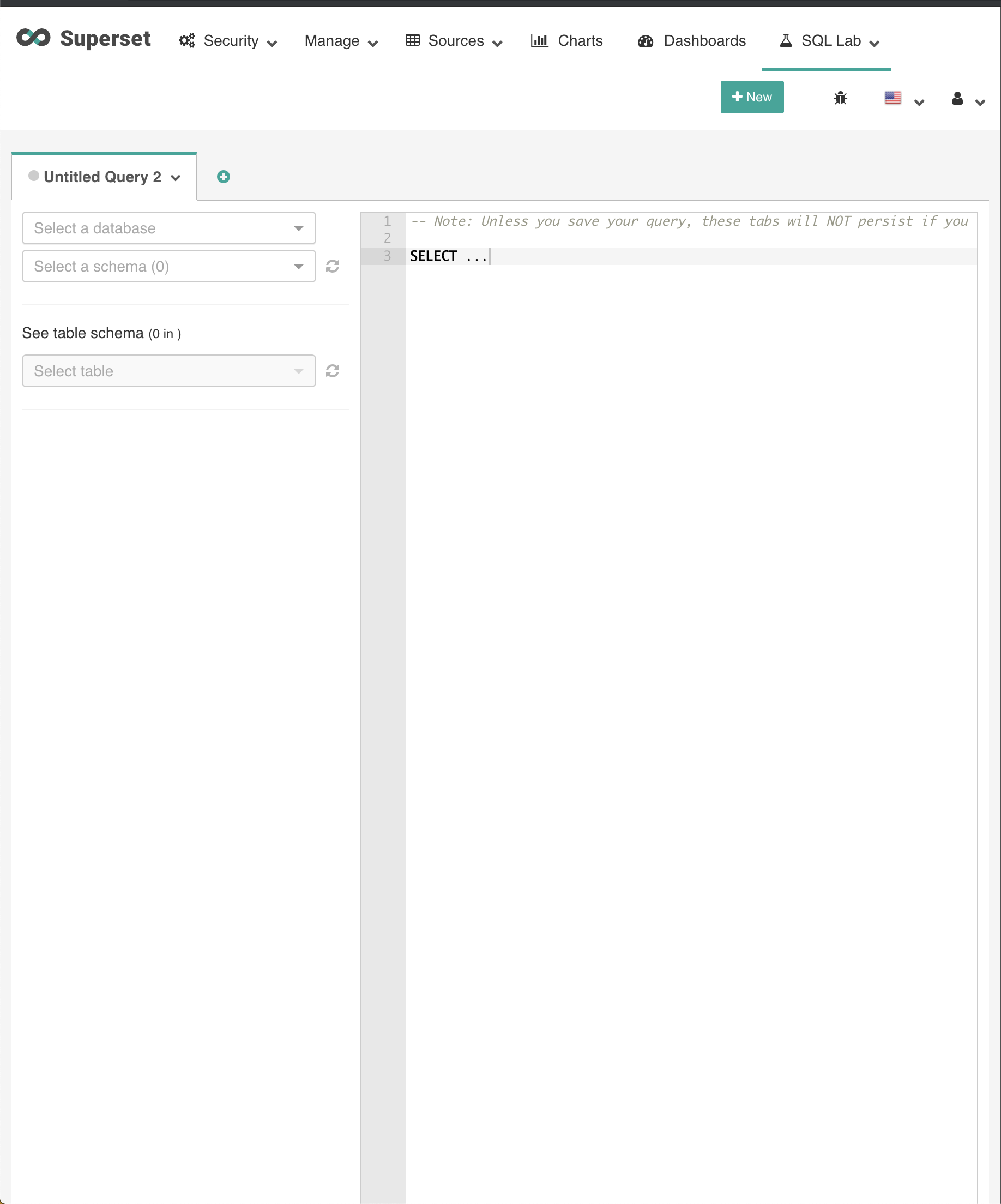The height and width of the screenshot is (1204, 1001).
Task: Refresh the schema list
Action: click(333, 266)
